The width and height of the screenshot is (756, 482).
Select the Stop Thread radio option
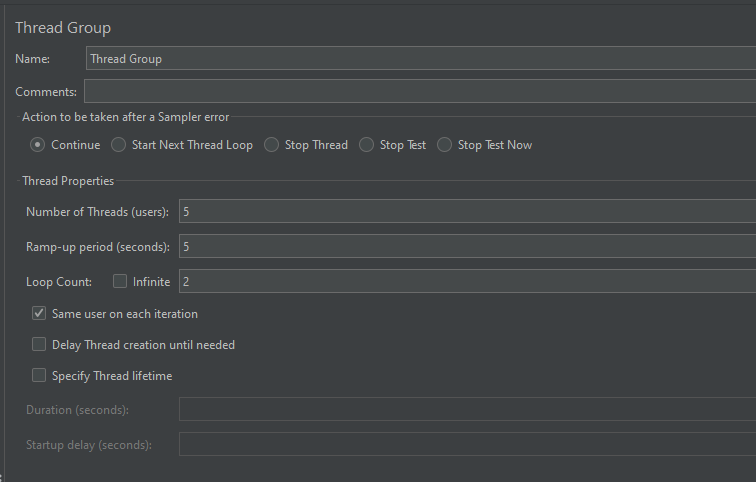coord(272,145)
